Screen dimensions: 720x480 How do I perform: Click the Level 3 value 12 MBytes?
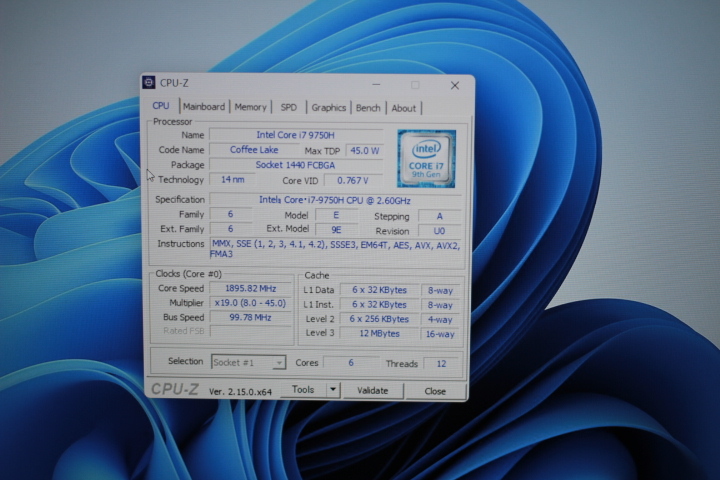coord(379,333)
